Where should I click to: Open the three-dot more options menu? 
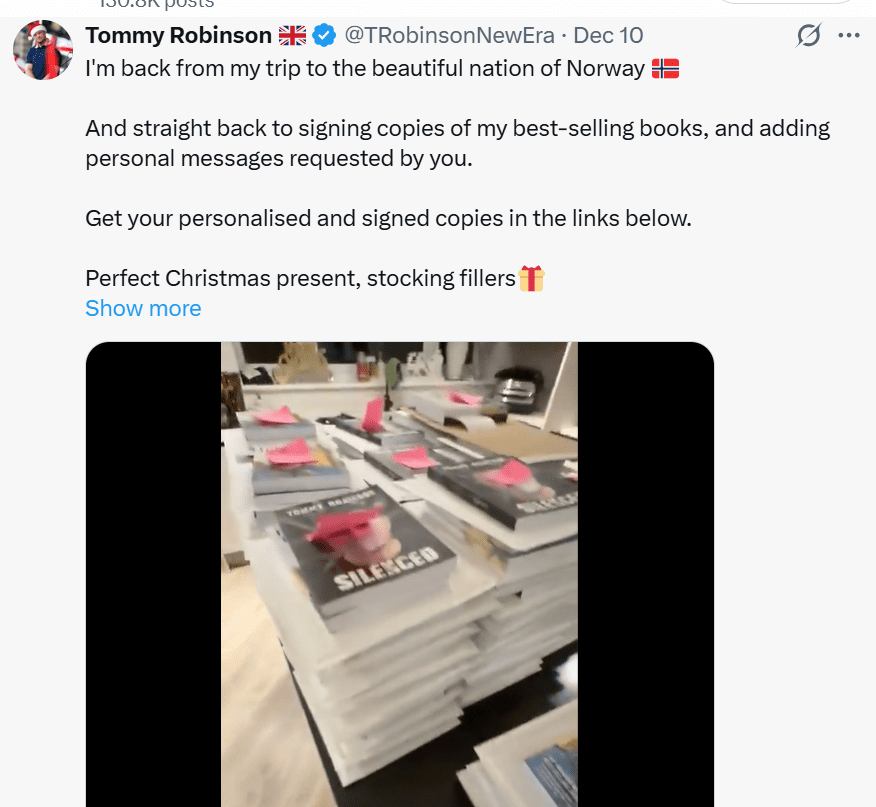[849, 36]
